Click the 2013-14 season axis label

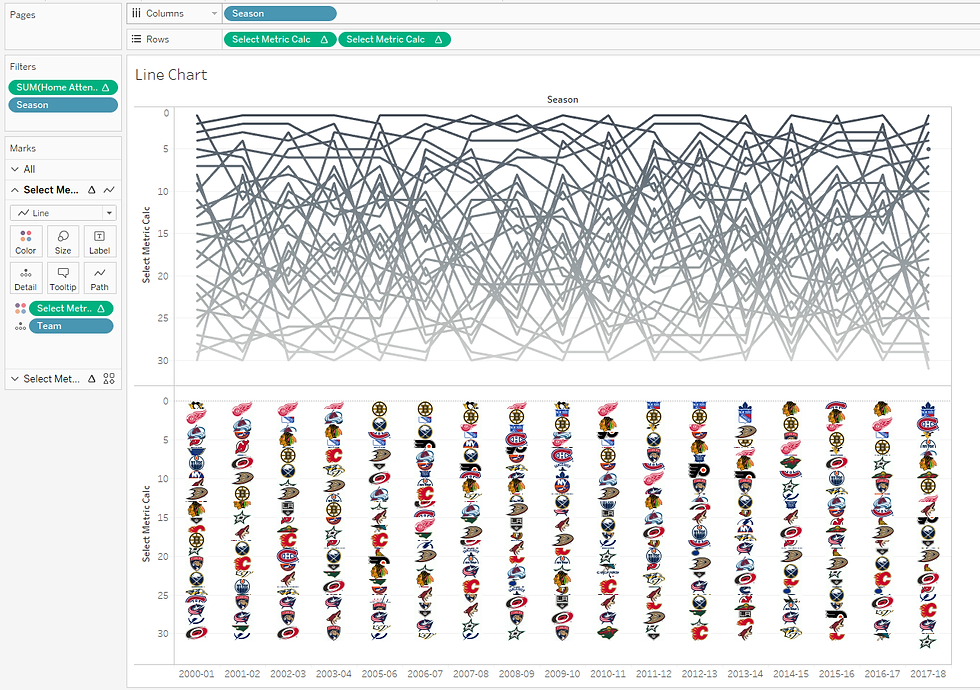pyautogui.click(x=745, y=674)
